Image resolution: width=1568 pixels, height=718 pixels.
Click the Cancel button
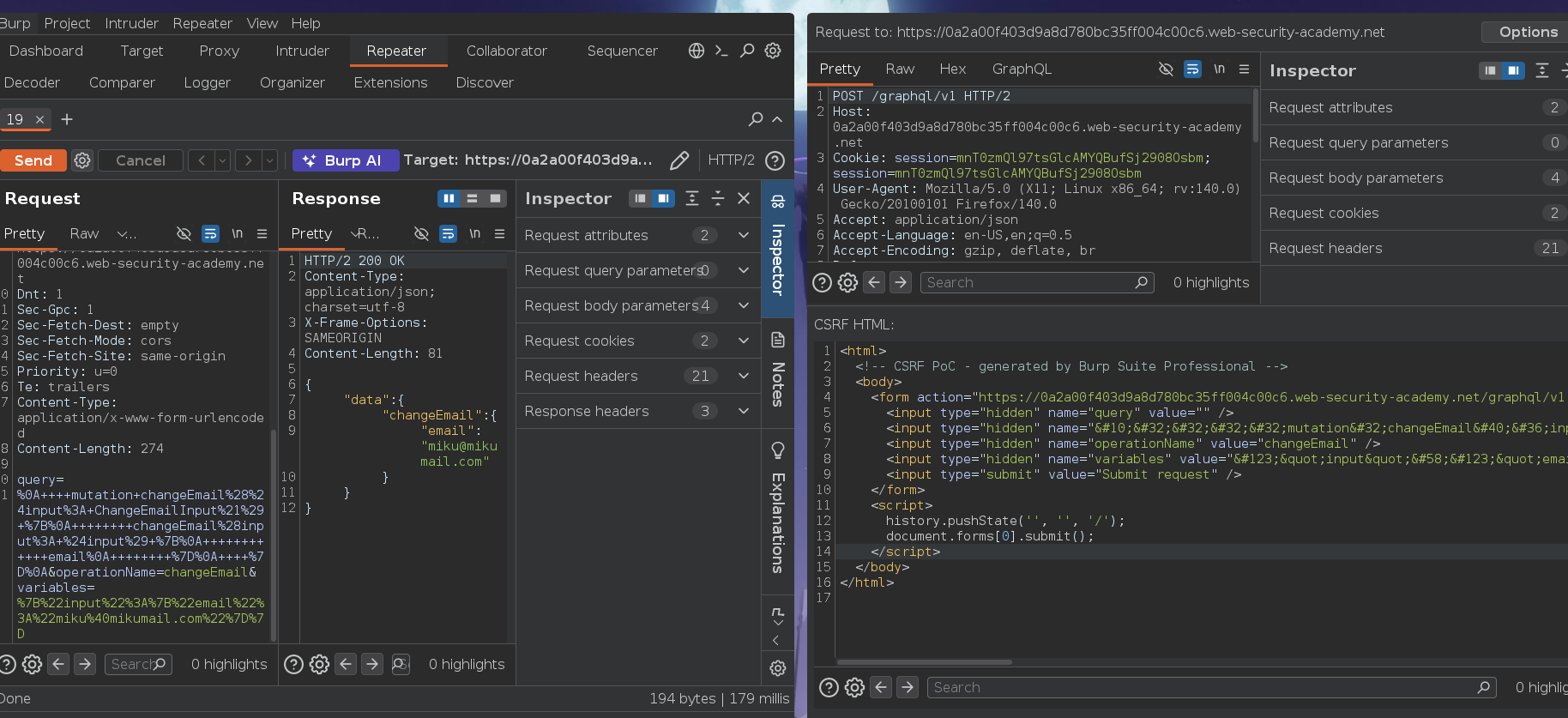click(x=141, y=160)
